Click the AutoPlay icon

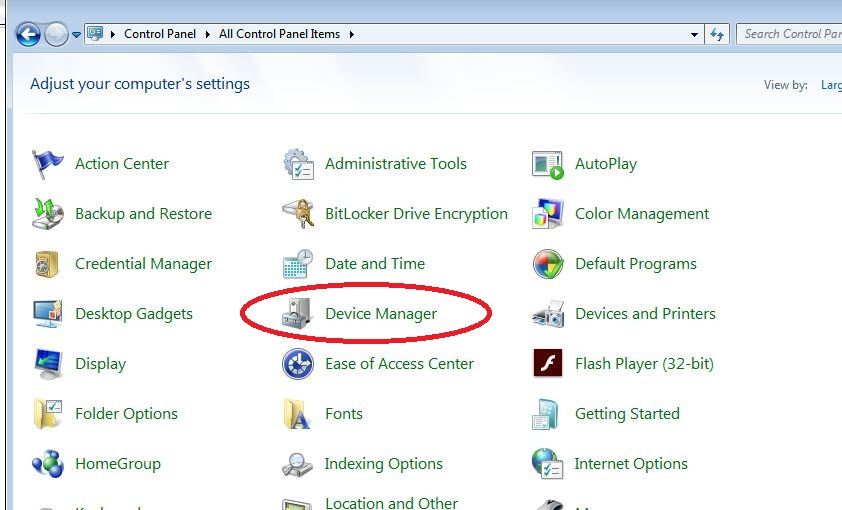click(x=547, y=164)
